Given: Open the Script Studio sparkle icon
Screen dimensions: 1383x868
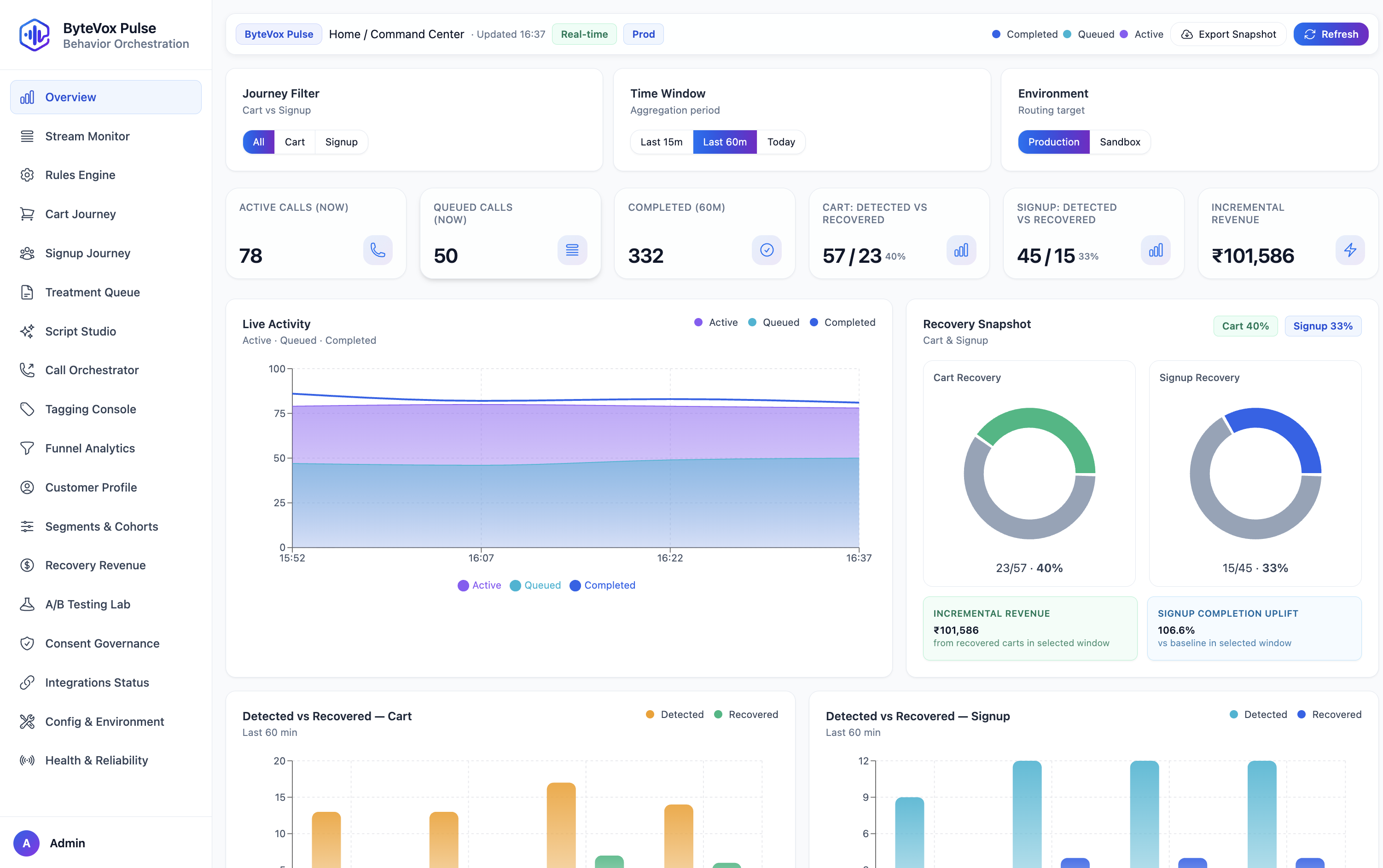Looking at the screenshot, I should pos(28,330).
